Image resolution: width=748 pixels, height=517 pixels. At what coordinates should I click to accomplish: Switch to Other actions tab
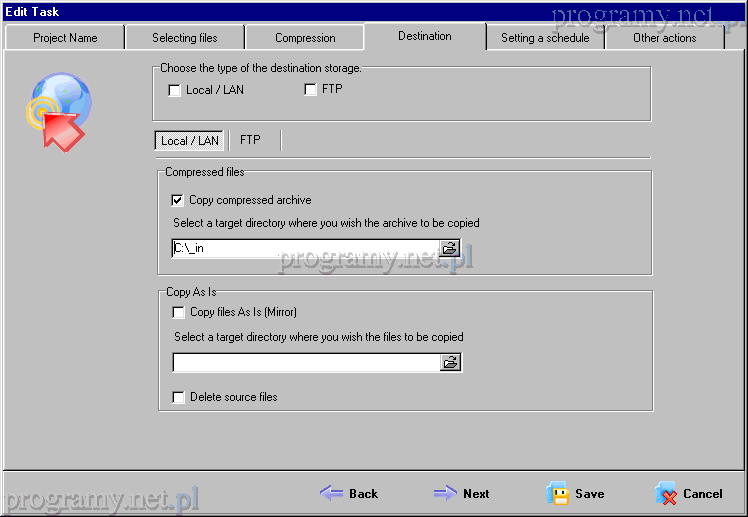pyautogui.click(x=665, y=38)
